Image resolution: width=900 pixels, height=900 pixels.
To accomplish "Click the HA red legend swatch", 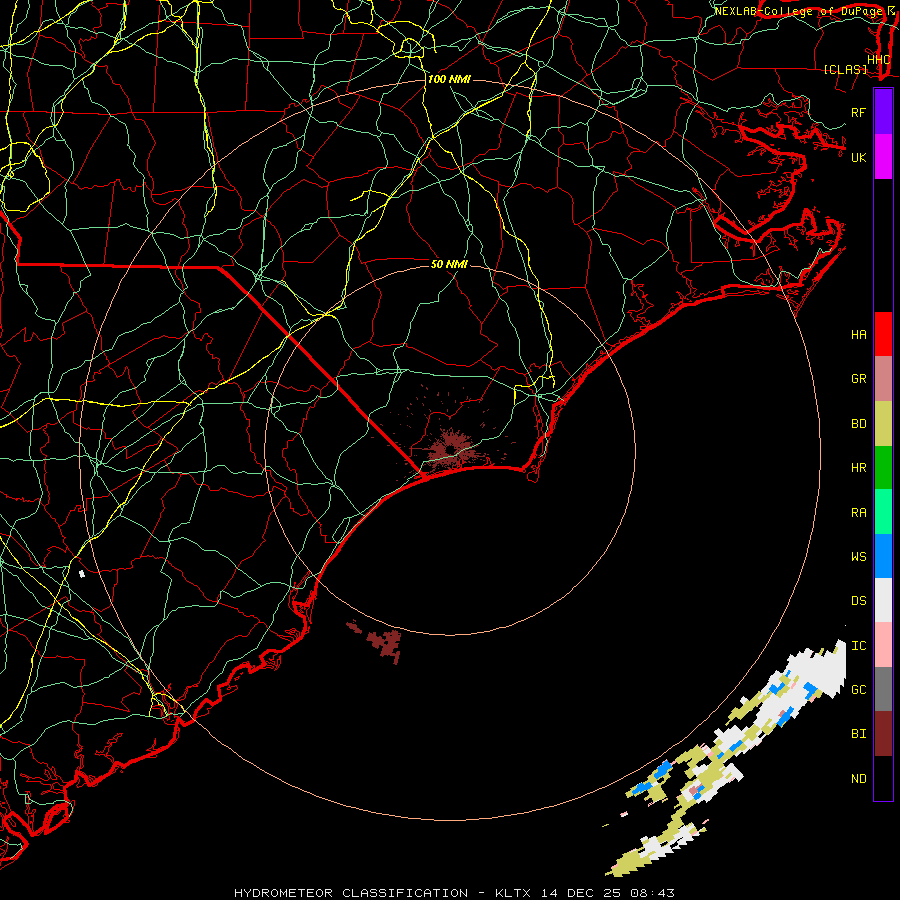I will point(883,334).
